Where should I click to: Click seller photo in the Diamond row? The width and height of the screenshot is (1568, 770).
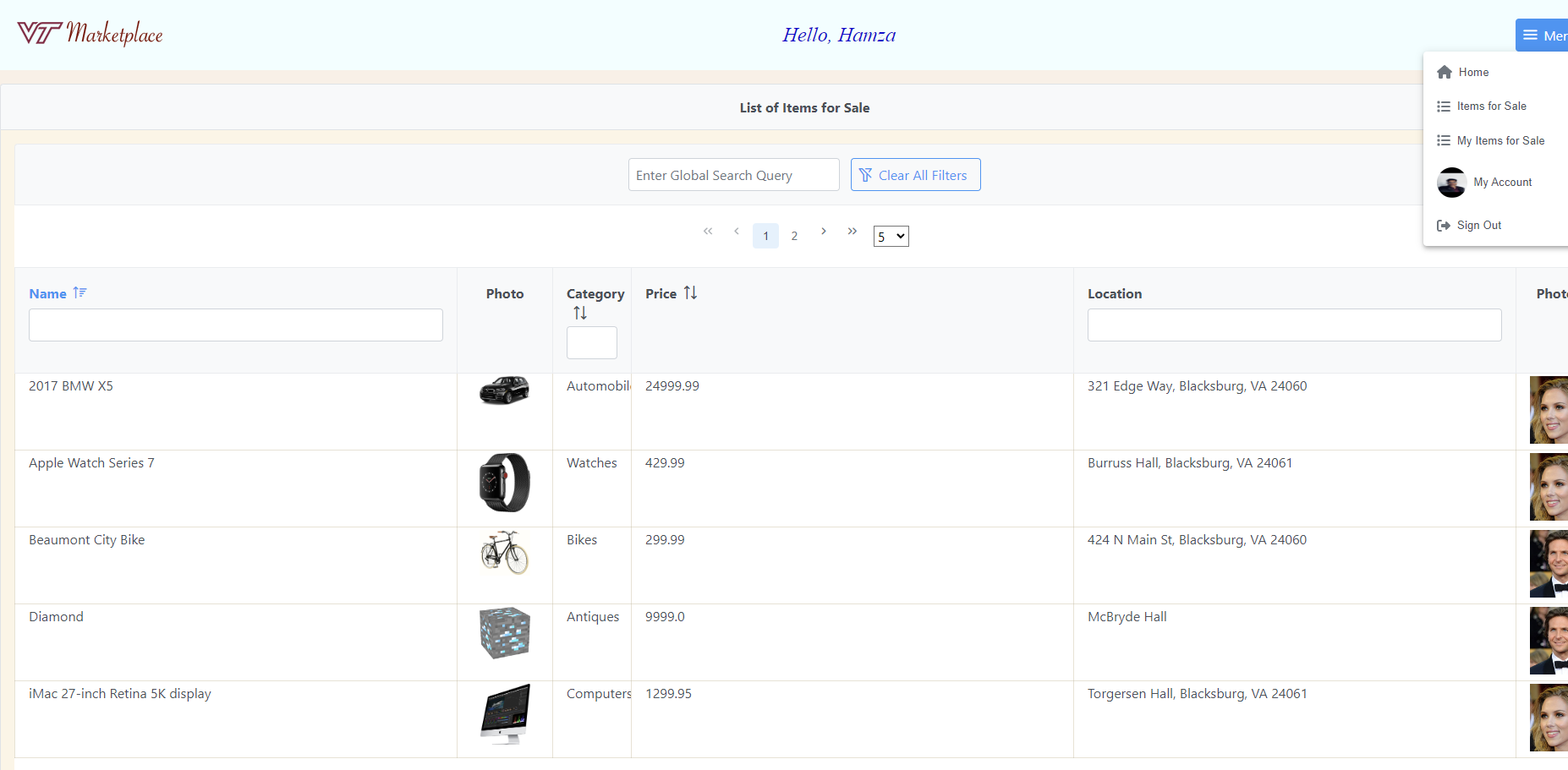pyautogui.click(x=1549, y=641)
